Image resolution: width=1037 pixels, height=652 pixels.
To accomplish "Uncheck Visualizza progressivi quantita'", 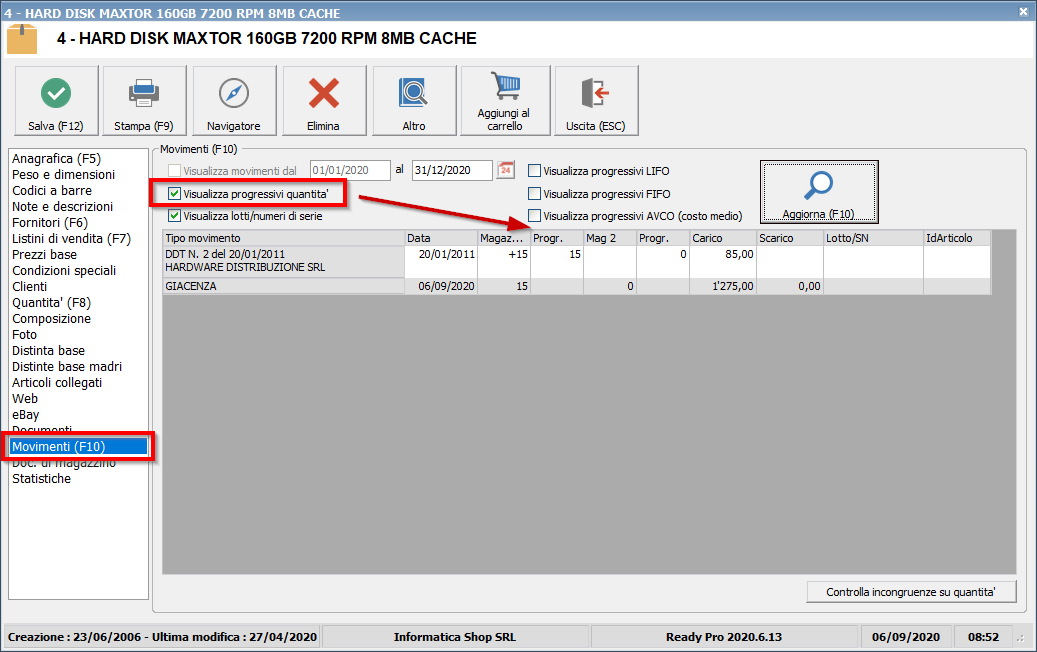I will 175,194.
